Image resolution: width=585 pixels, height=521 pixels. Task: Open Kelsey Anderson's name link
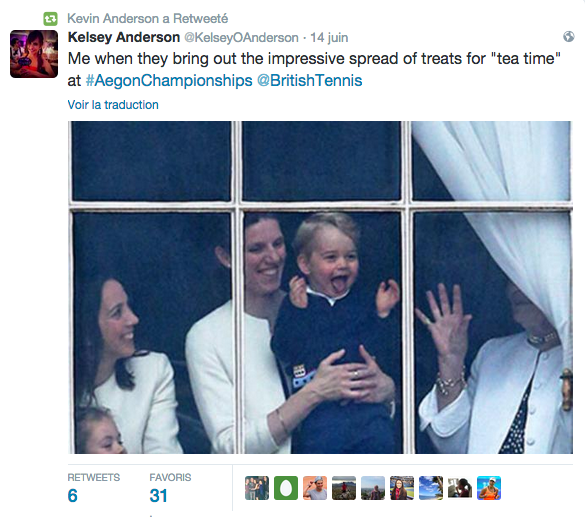point(124,37)
